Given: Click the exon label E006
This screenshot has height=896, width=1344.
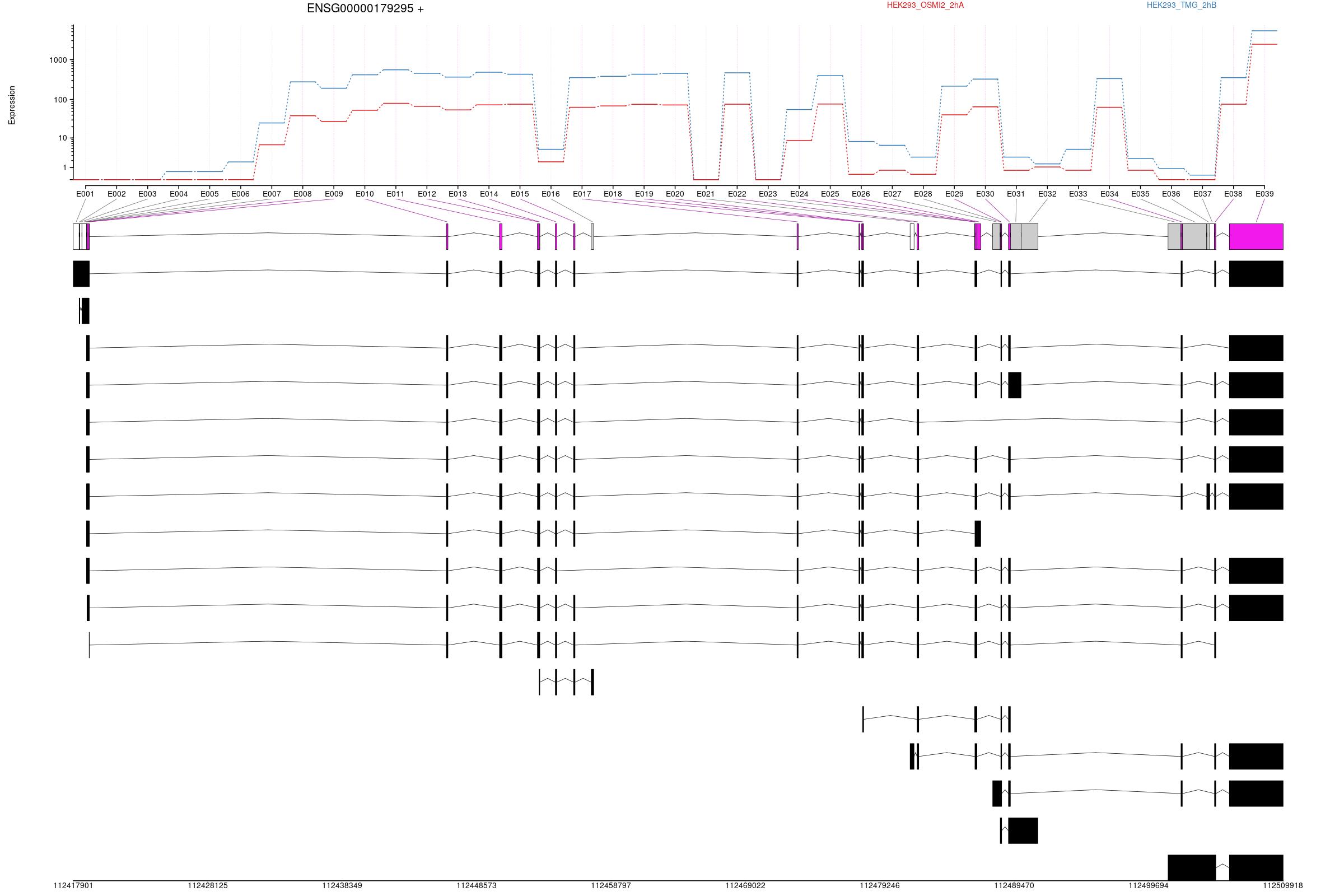Looking at the screenshot, I should 241,194.
